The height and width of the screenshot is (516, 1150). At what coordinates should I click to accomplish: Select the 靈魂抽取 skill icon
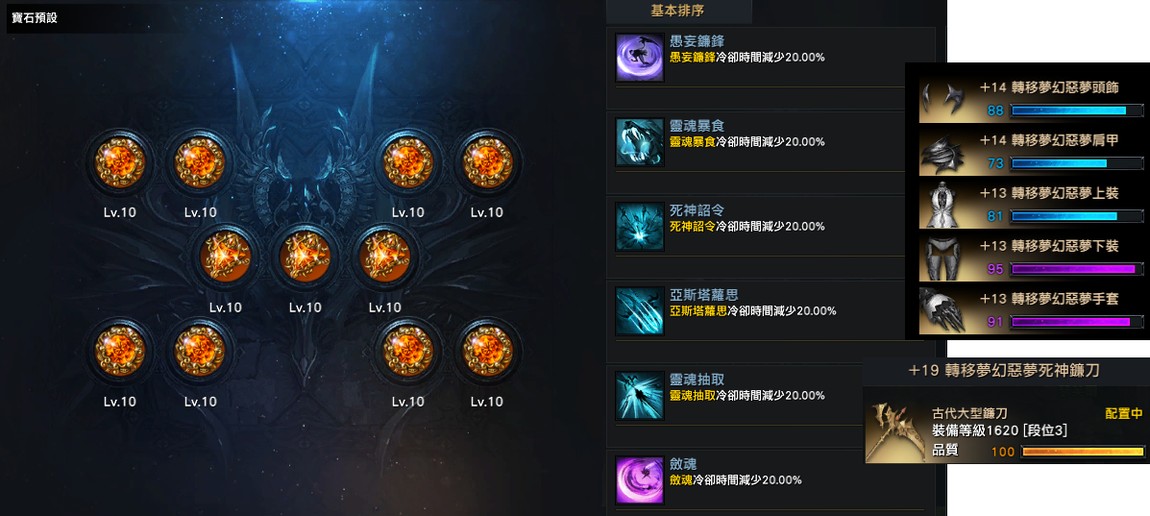640,396
